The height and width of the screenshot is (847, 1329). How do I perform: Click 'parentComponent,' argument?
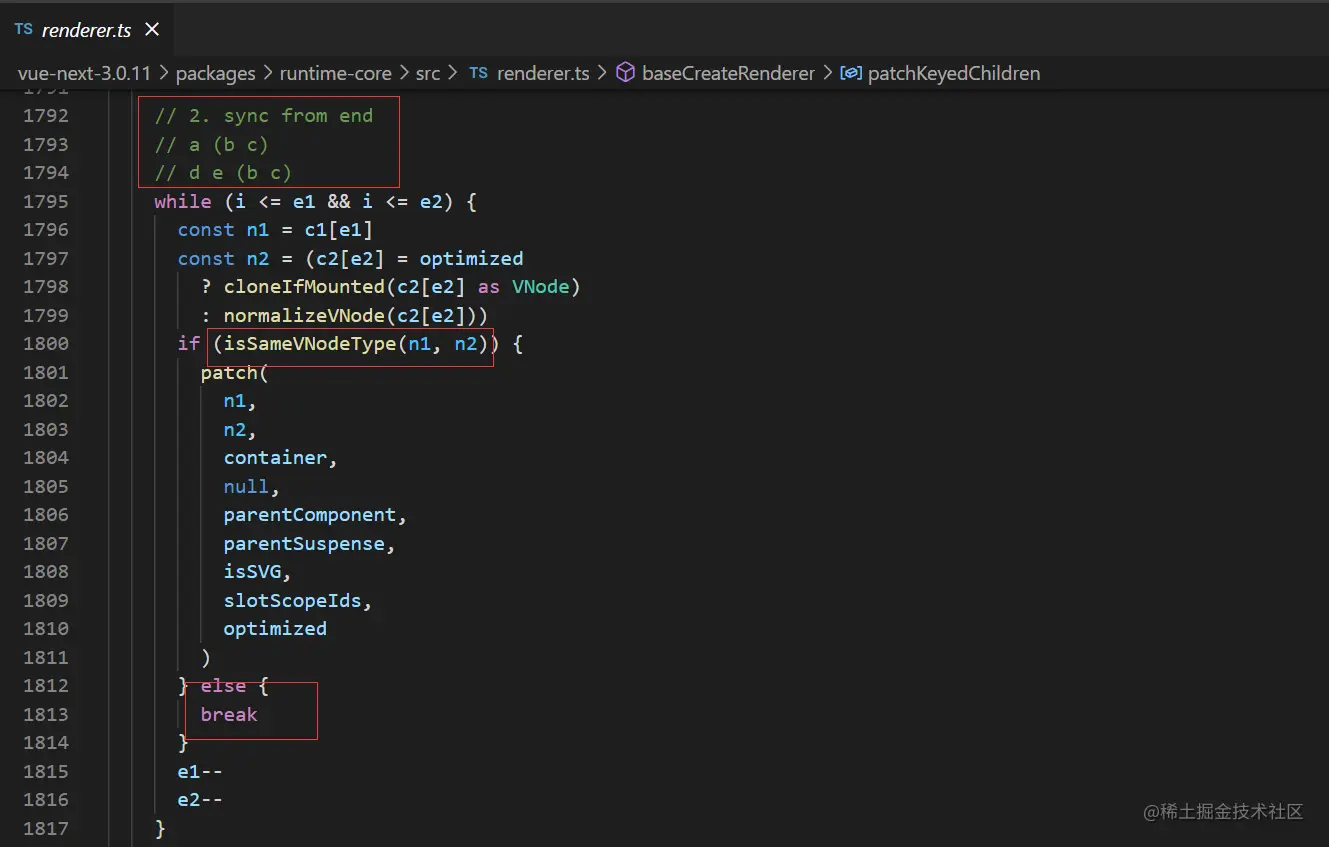click(316, 515)
